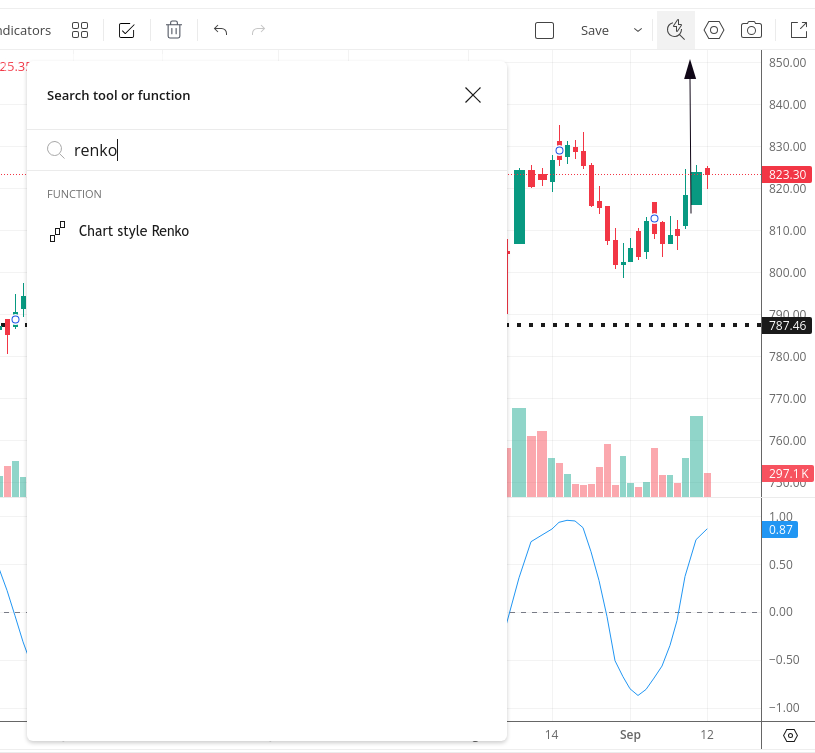
Task: Open the Indicators menu
Action: coord(25,30)
